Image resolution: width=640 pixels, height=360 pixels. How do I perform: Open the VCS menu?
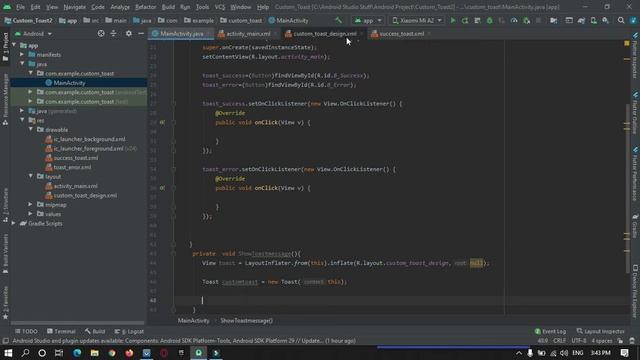(220, 7)
